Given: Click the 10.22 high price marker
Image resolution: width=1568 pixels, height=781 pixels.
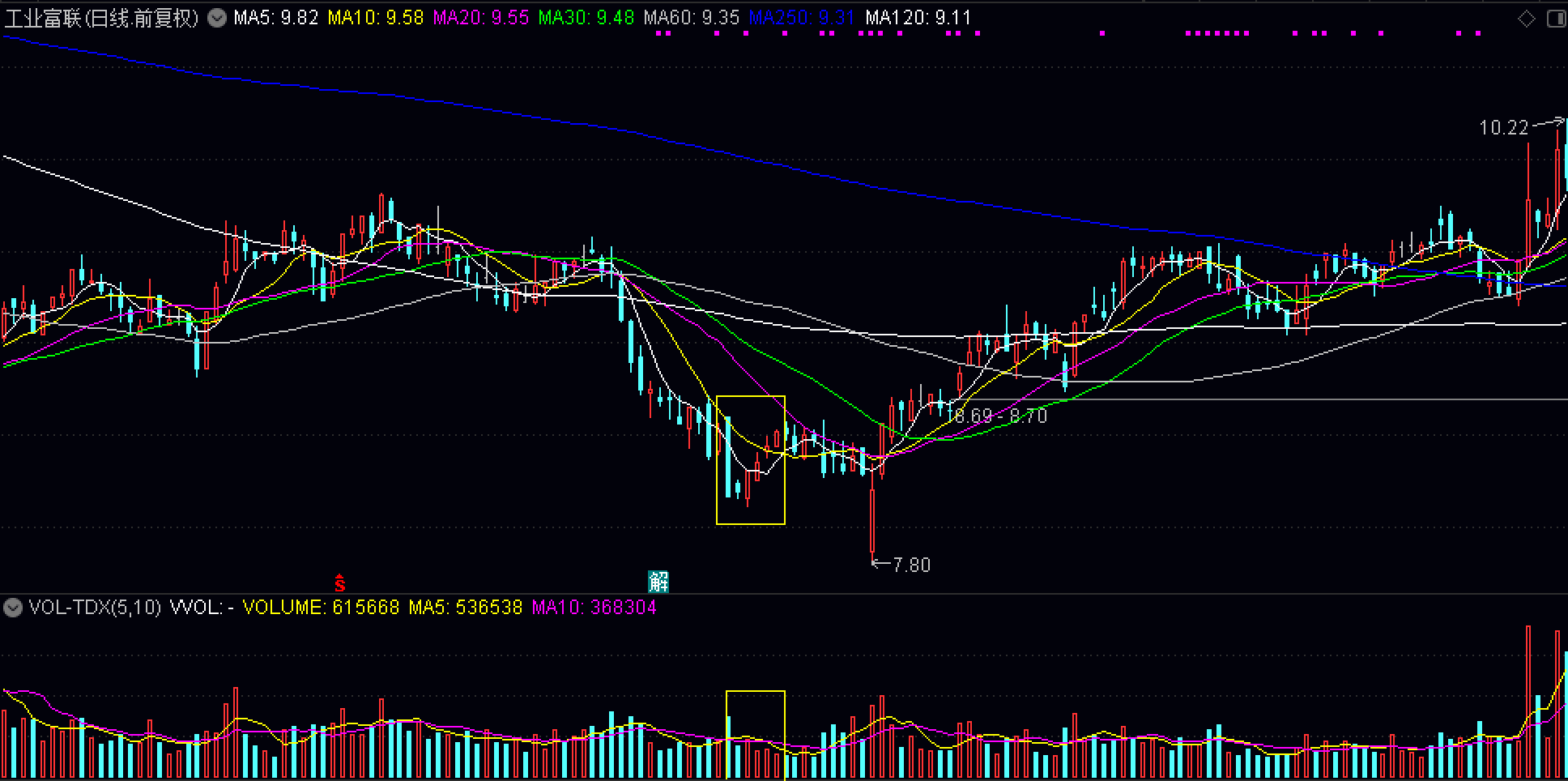Looking at the screenshot, I should coord(1503,127).
